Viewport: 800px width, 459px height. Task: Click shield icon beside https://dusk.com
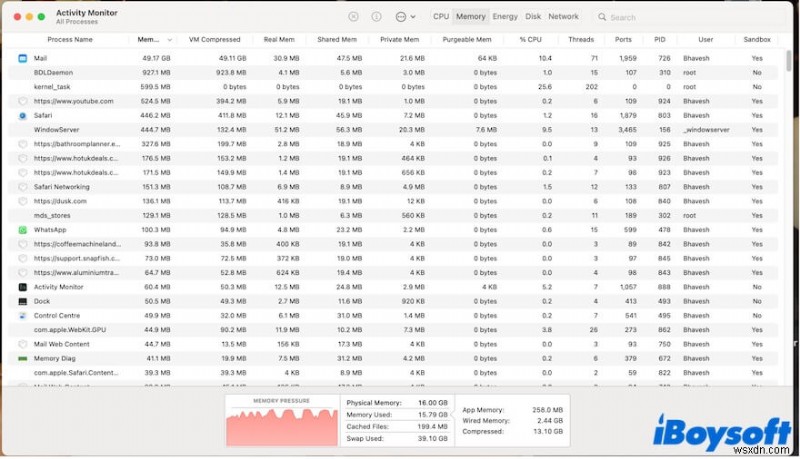[22, 201]
